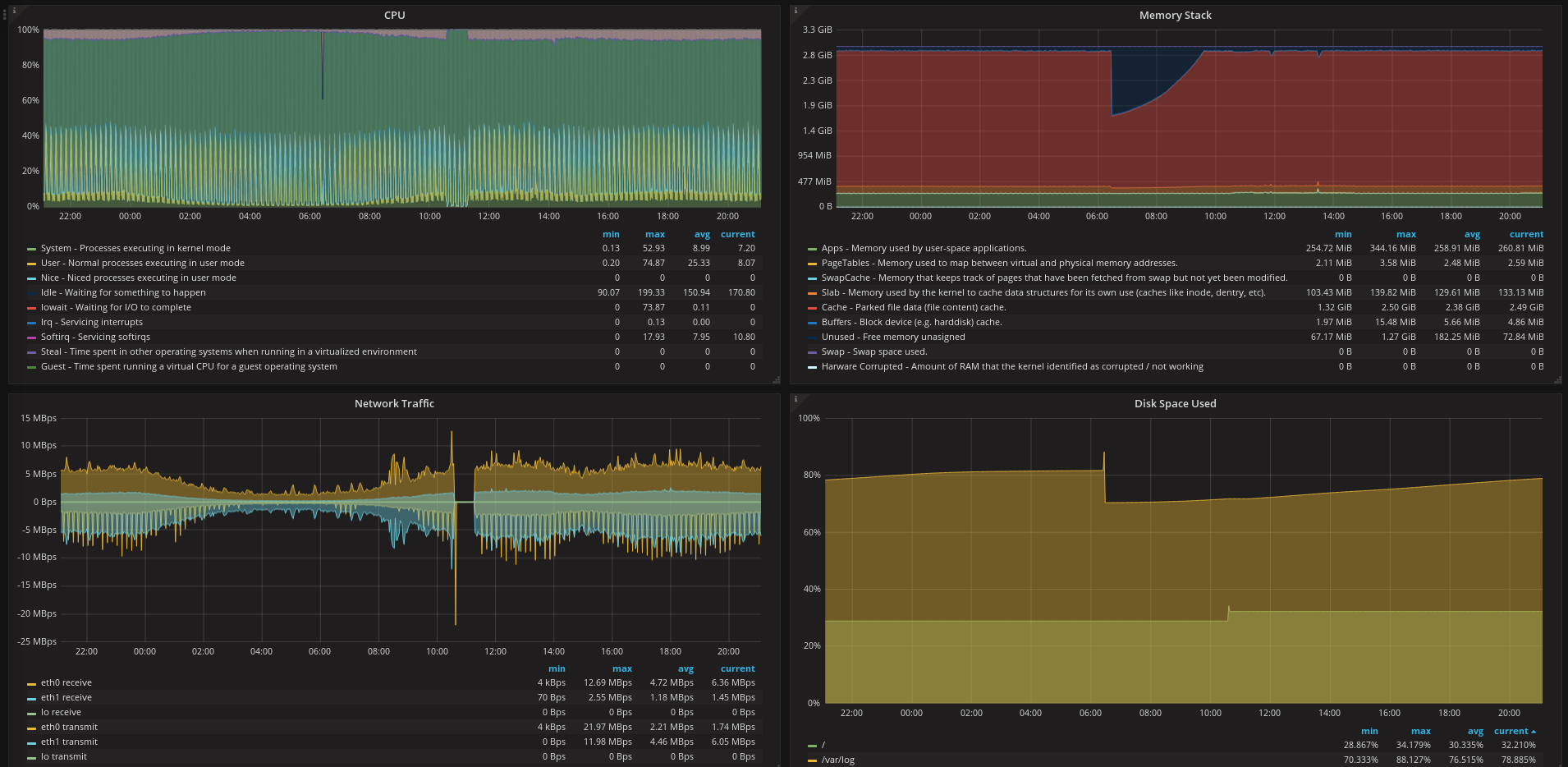This screenshot has height=767, width=1568.
Task: Click the CPU panel corner resize handle
Action: click(776, 380)
